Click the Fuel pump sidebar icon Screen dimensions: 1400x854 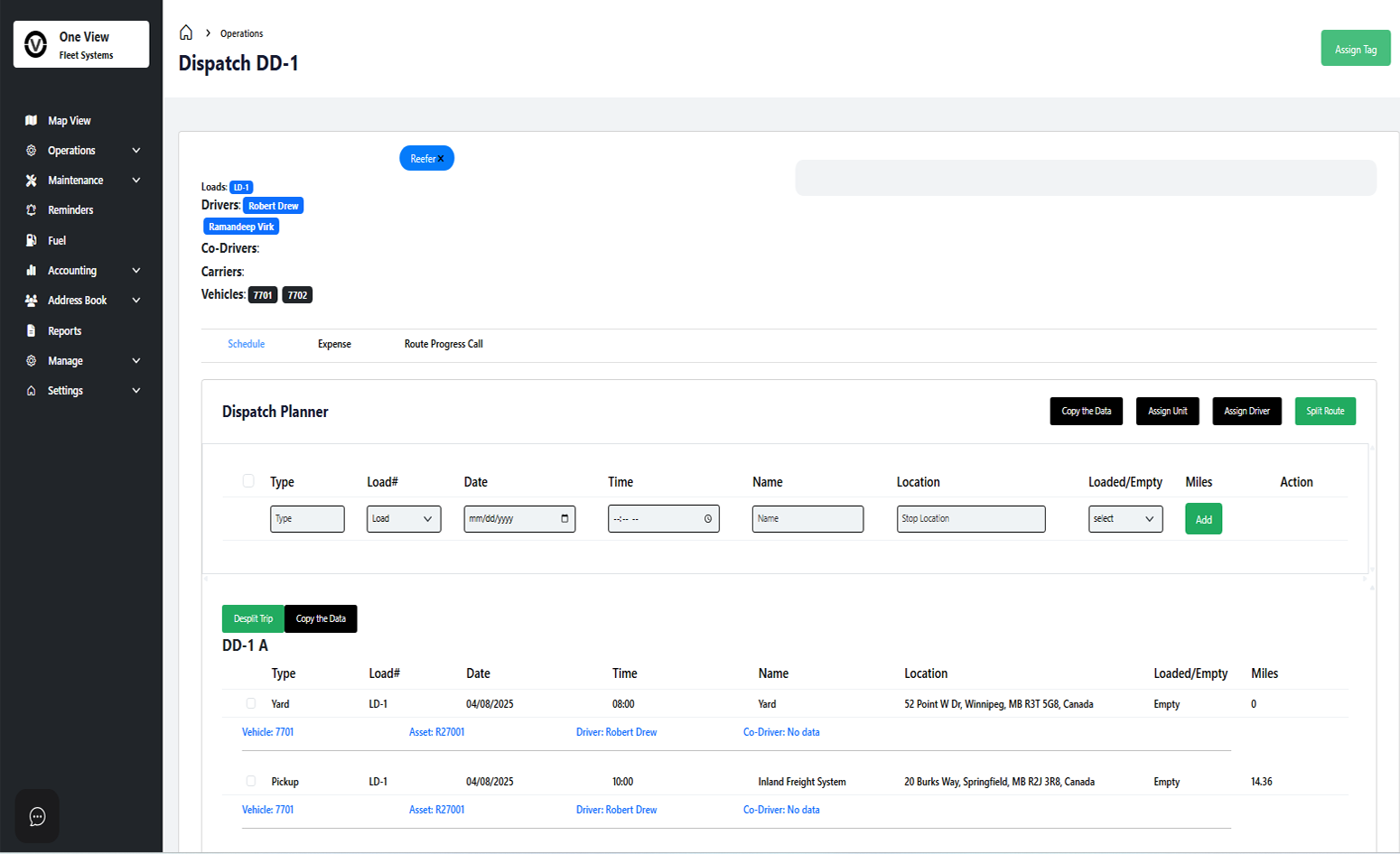(32, 241)
